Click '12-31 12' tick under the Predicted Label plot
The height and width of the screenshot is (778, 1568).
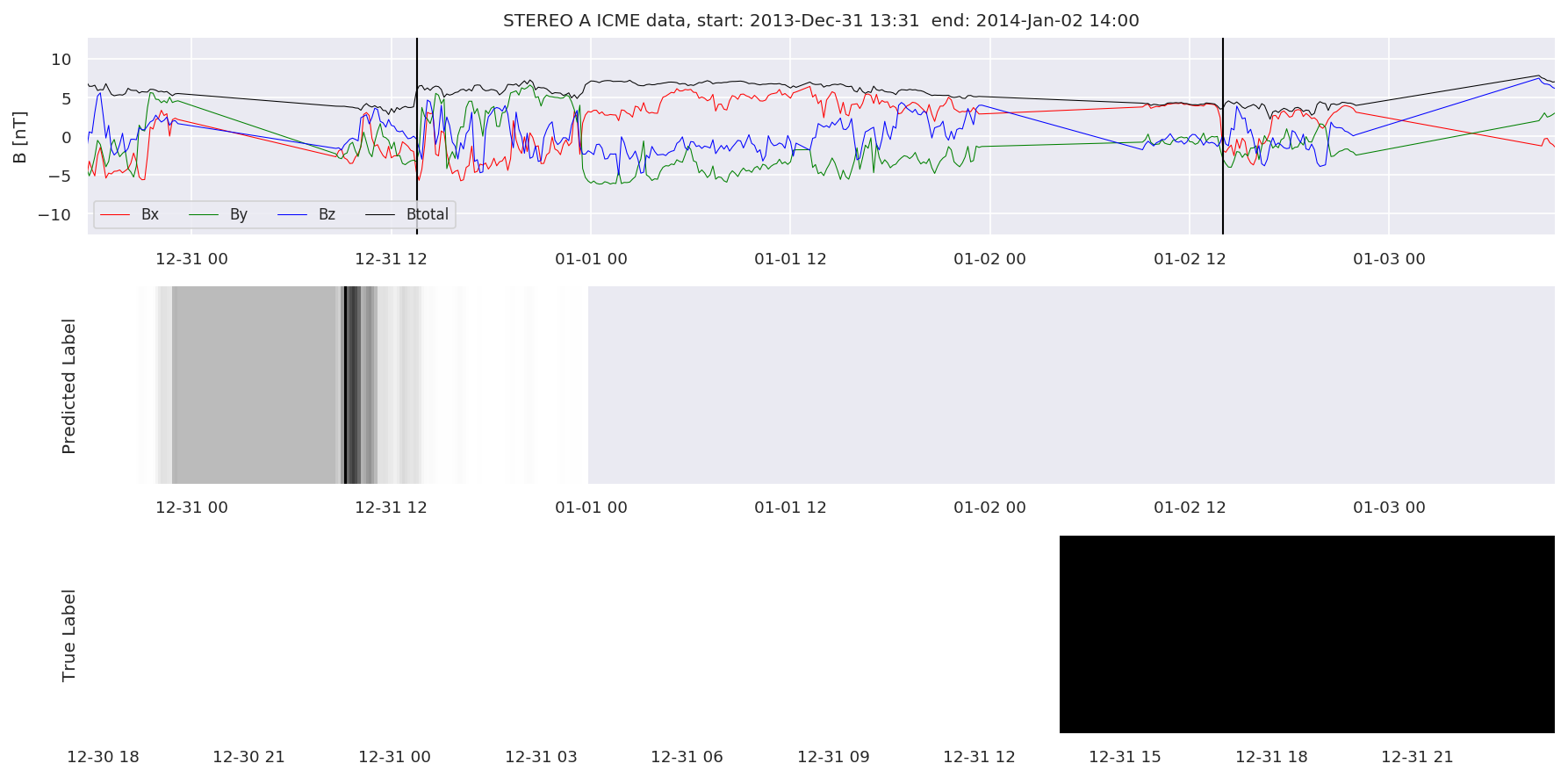pos(391,508)
